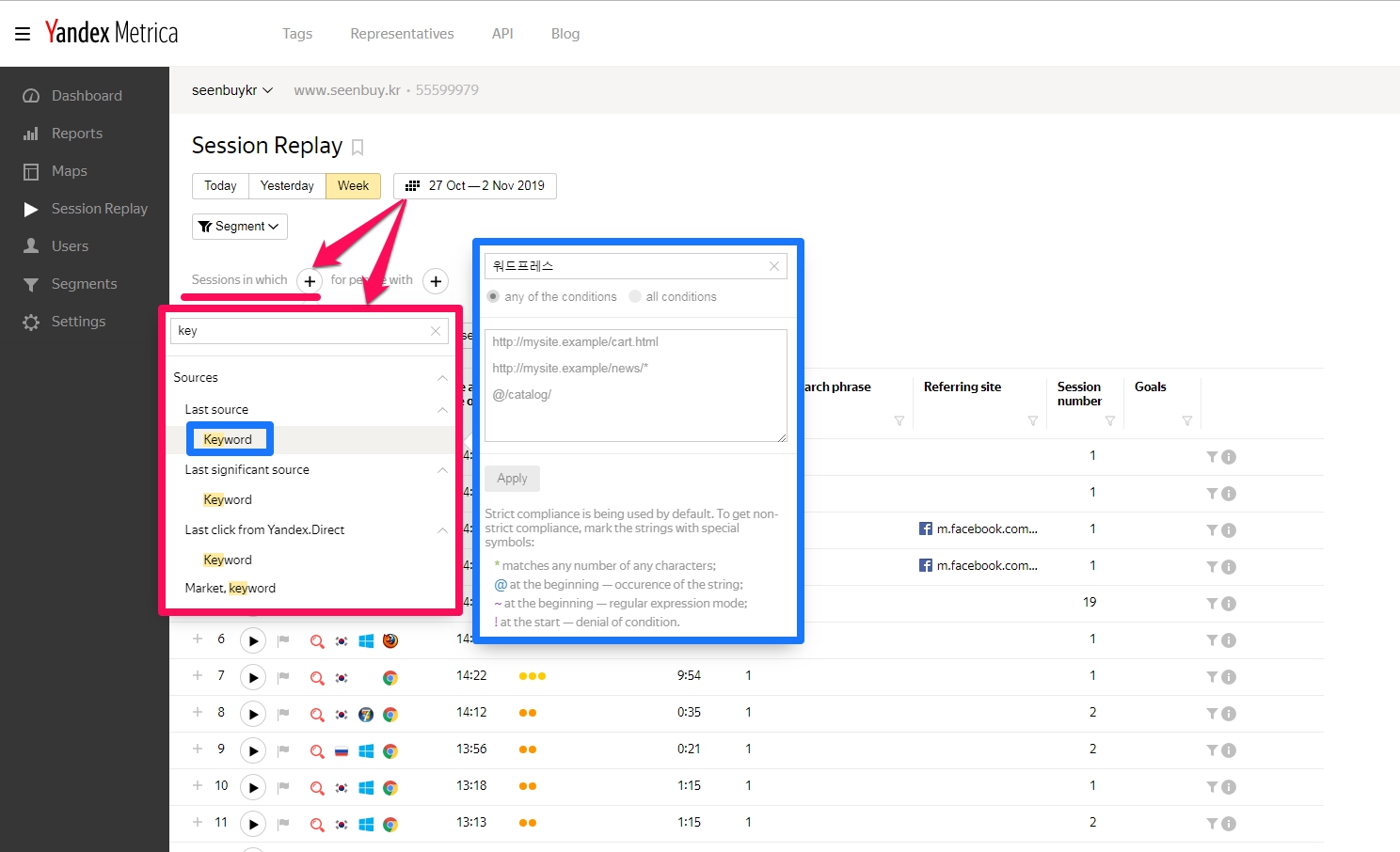Viewport: 1400px width, 852px height.
Task: Play the recording for session 7
Action: pyautogui.click(x=253, y=677)
